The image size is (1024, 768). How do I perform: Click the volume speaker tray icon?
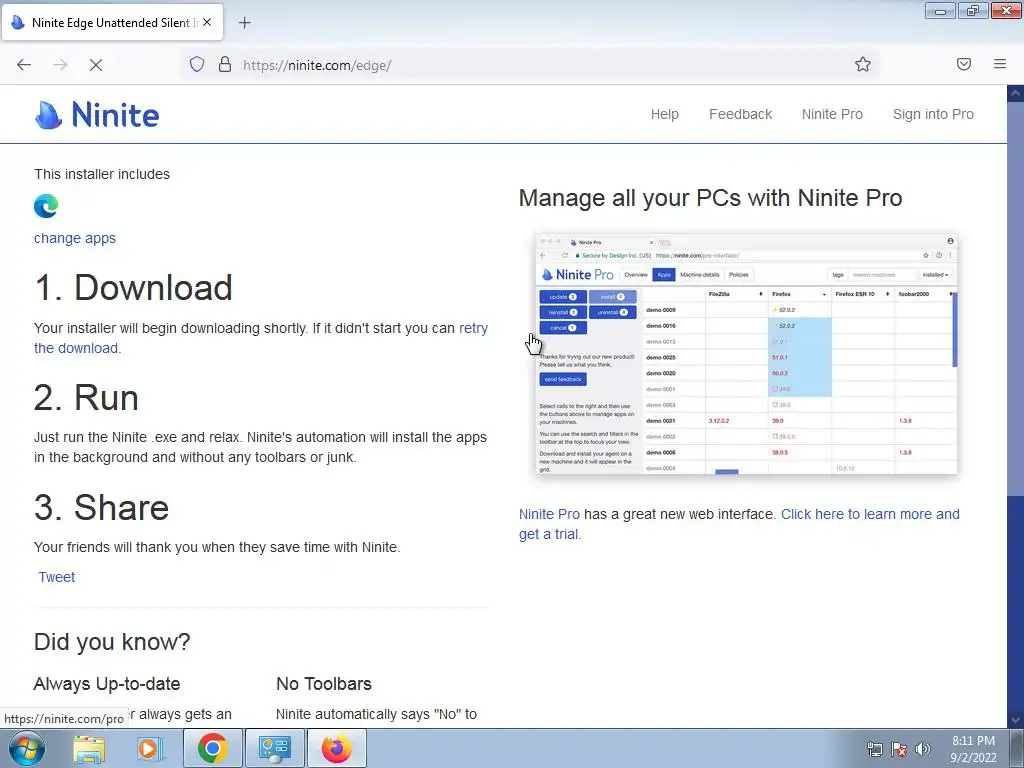point(923,749)
